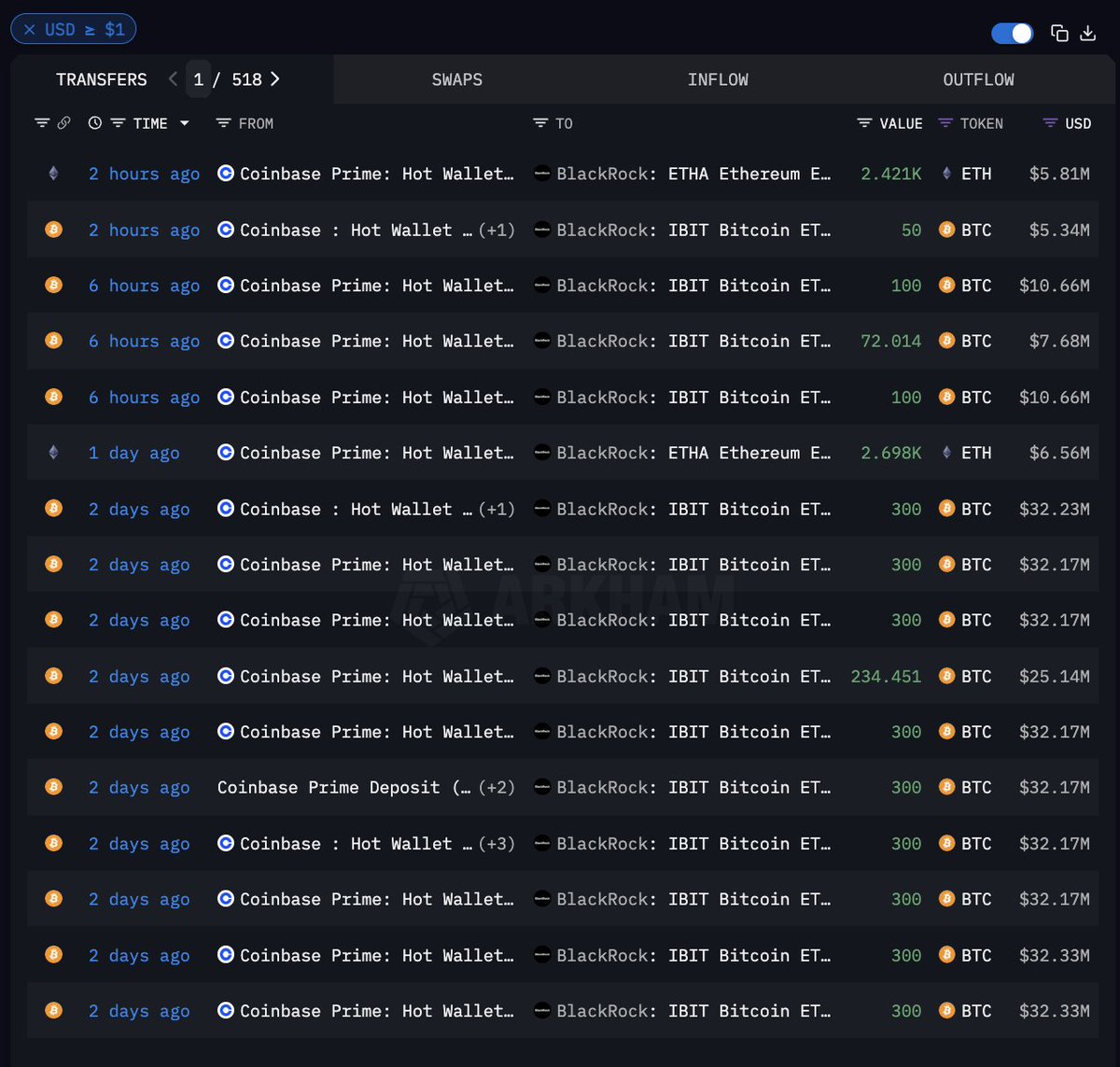
Task: Toggle the clock time-format icon
Action: tap(94, 123)
